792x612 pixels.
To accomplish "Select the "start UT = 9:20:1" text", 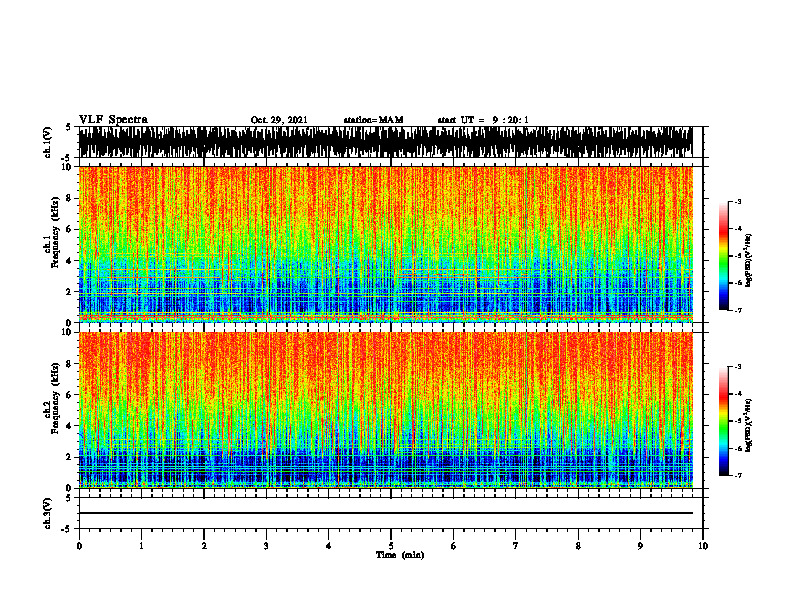I will 483,120.
